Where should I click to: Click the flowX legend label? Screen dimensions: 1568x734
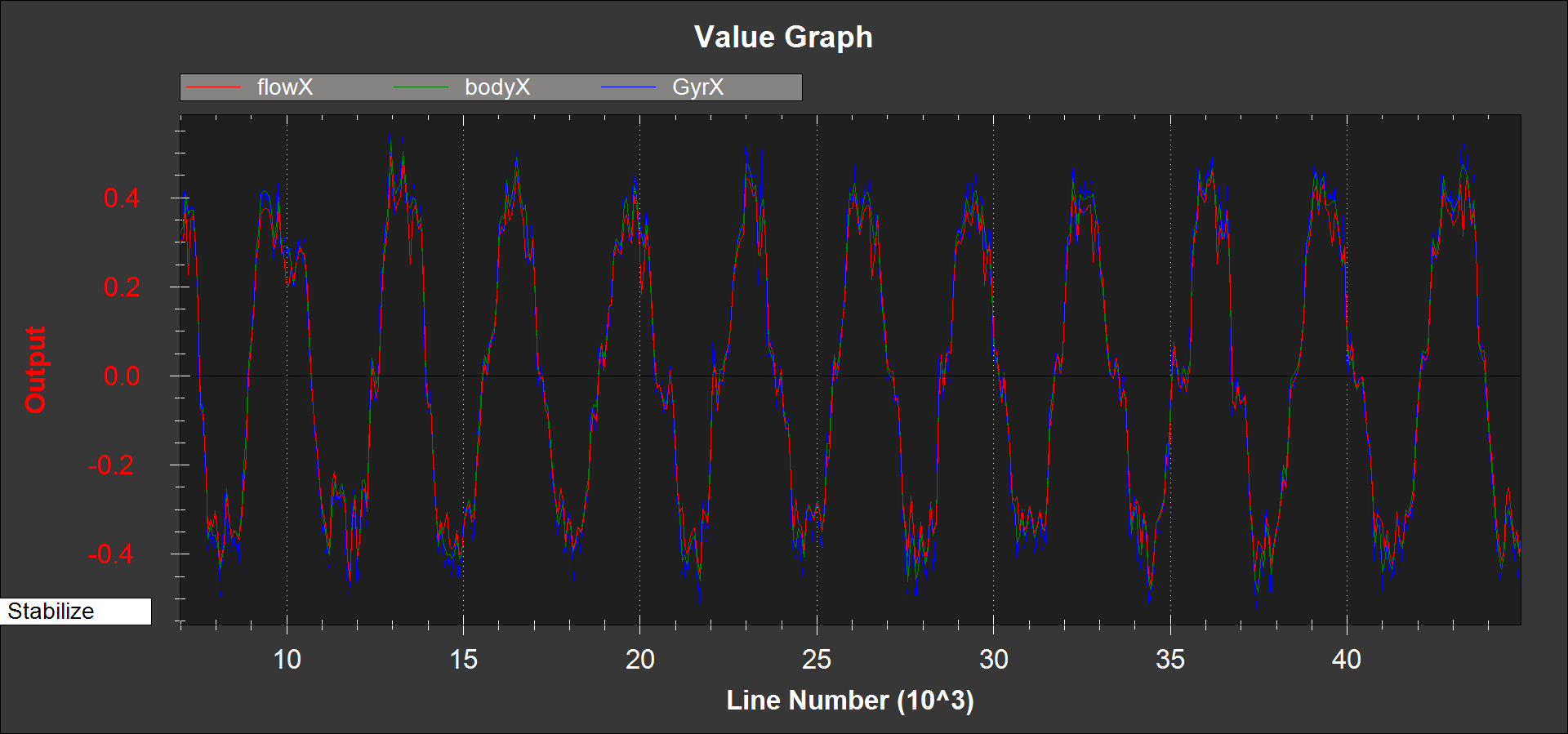(x=284, y=87)
